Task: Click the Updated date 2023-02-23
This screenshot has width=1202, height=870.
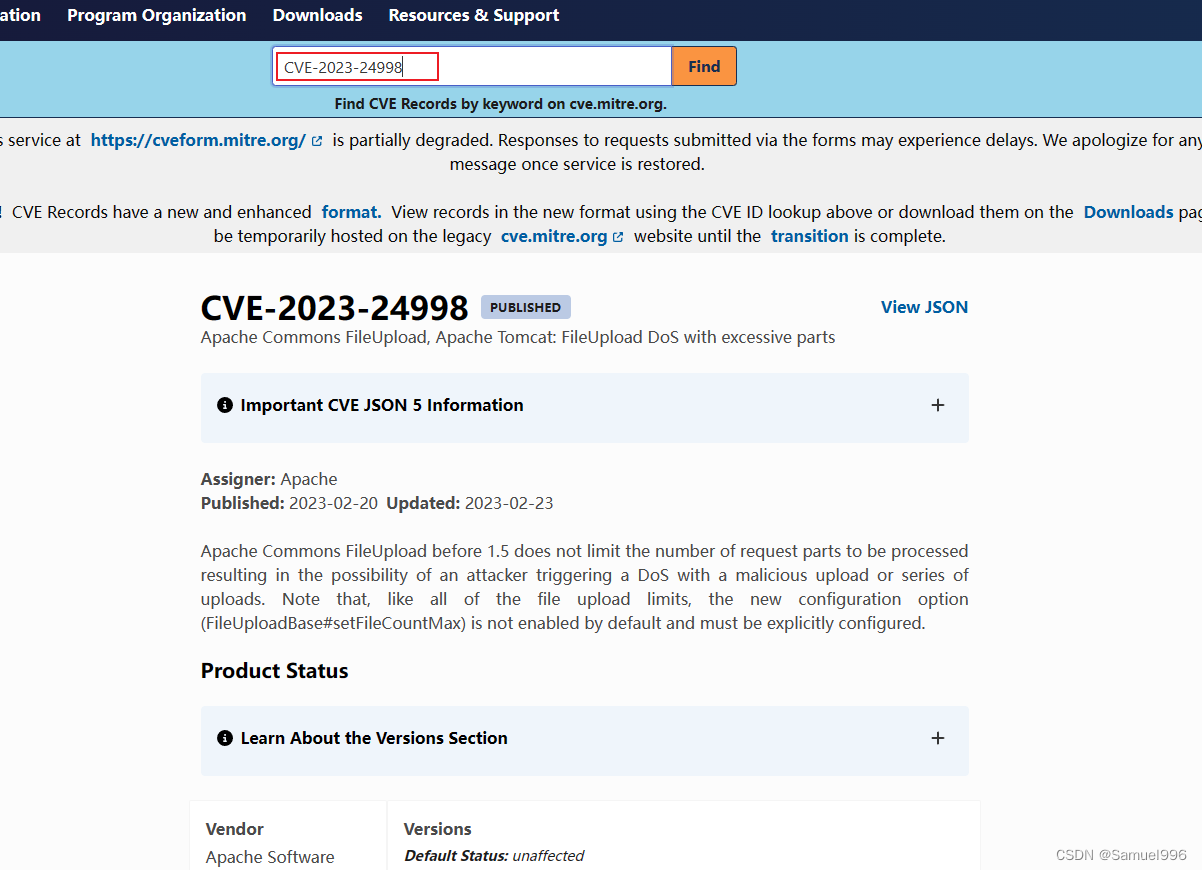Action: tap(509, 503)
